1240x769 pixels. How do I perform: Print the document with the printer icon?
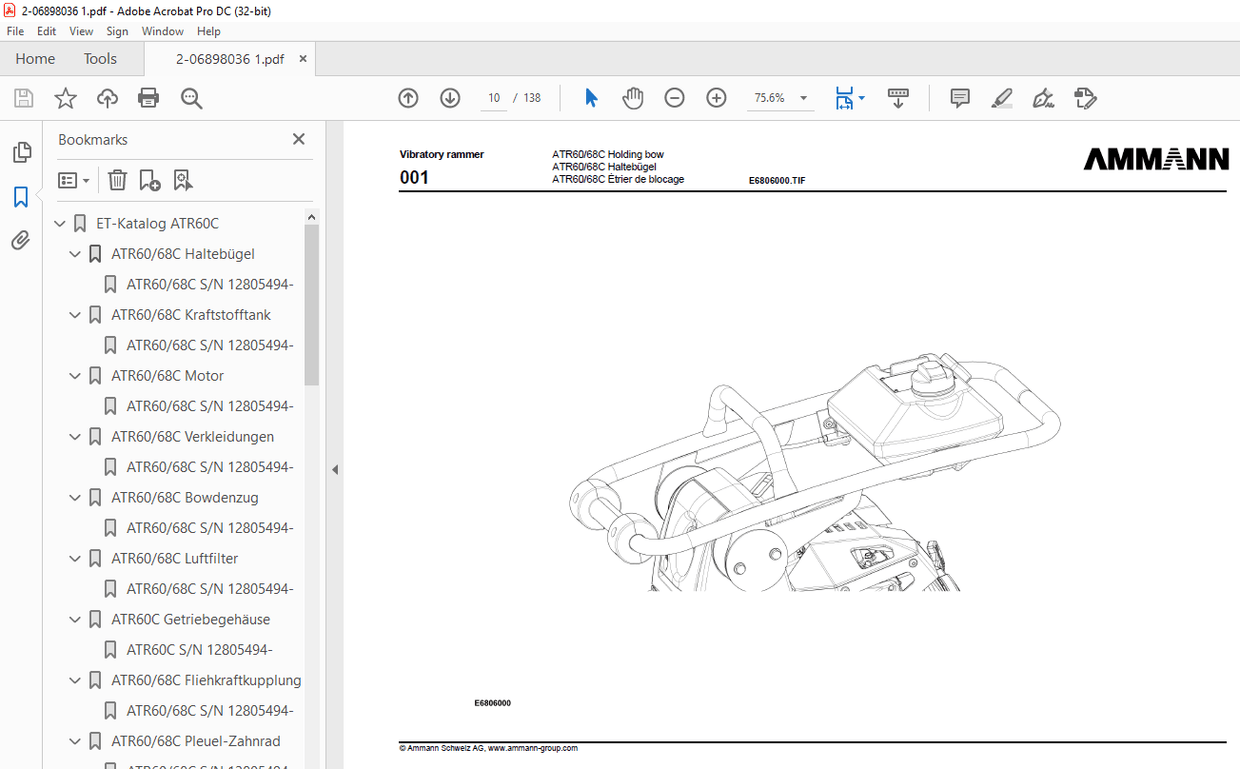tap(149, 98)
